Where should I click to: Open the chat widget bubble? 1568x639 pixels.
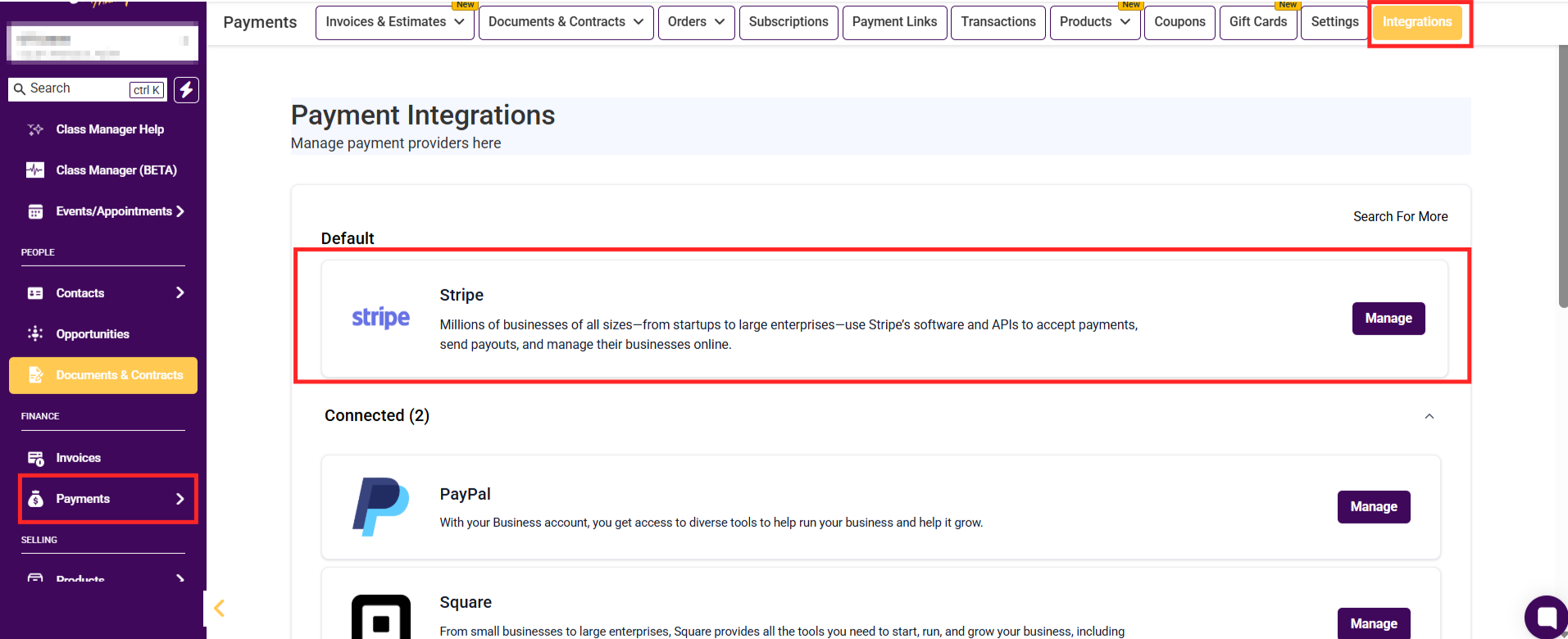click(1546, 617)
